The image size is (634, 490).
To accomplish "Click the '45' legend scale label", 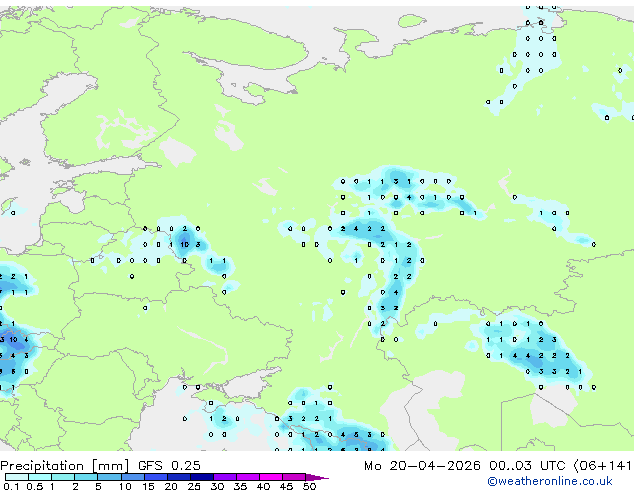I will click(286, 486).
